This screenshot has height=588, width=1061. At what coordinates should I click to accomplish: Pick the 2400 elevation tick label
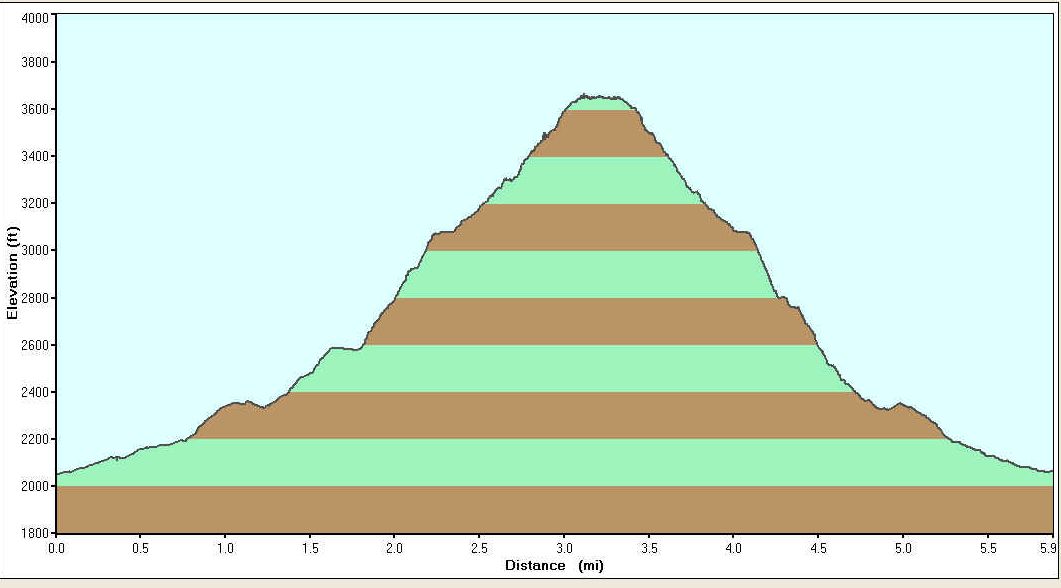[x=33, y=392]
